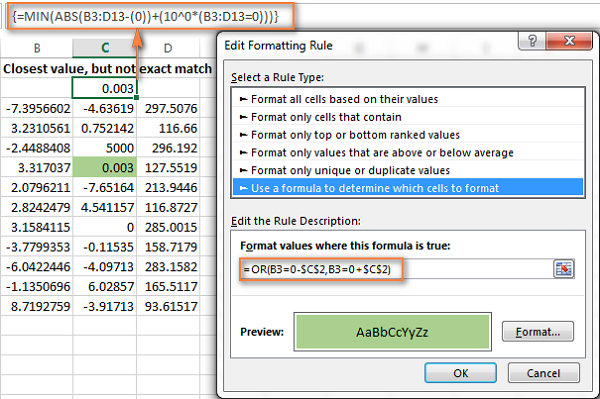Click the Help question mark button

pyautogui.click(x=532, y=40)
